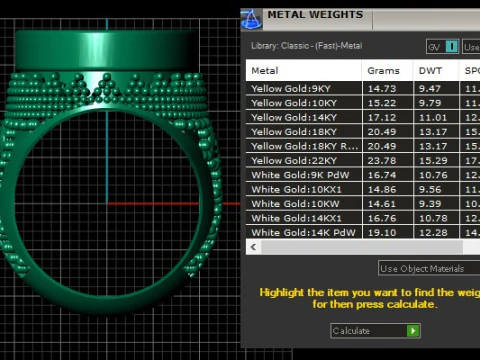Select row Yellow Gold:14KY
480x360 pixels.
coord(363,117)
